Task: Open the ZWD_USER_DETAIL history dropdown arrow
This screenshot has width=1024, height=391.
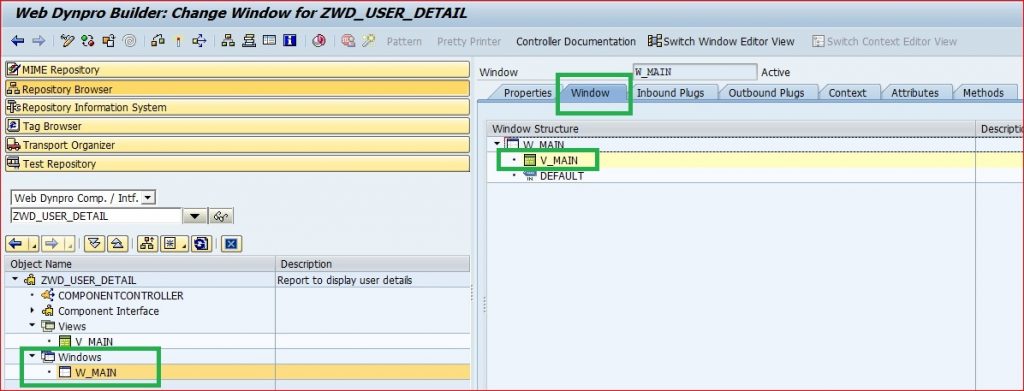Action: point(194,216)
